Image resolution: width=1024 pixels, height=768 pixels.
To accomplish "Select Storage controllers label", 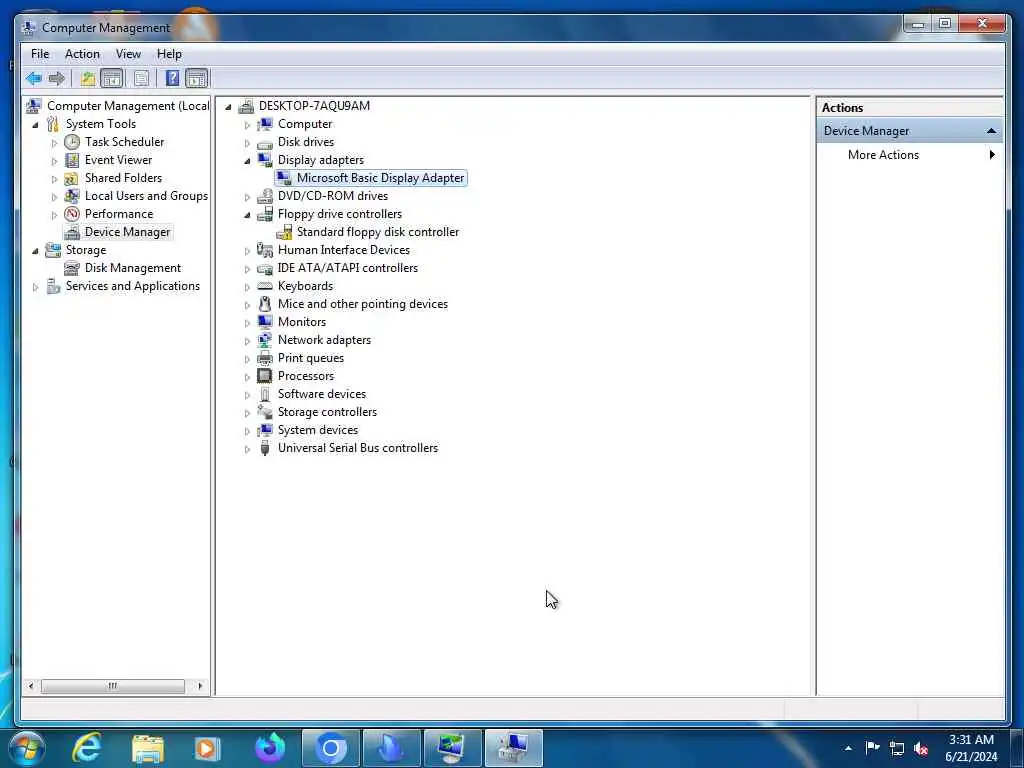I will 327,412.
